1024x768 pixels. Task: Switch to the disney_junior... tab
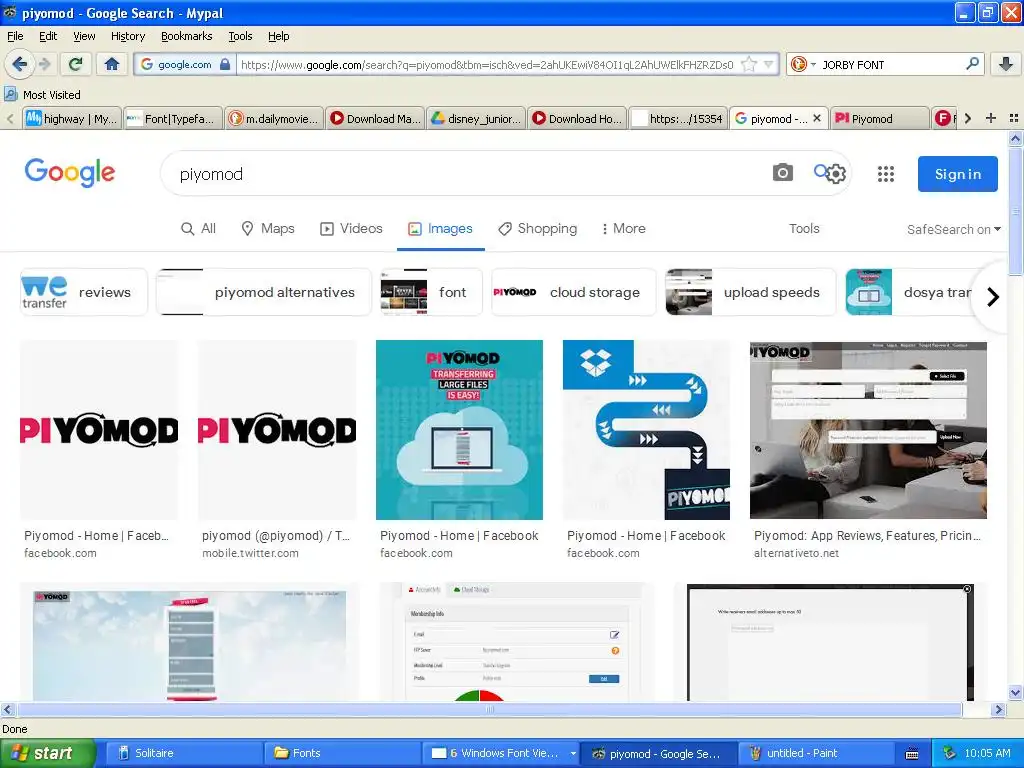(476, 119)
